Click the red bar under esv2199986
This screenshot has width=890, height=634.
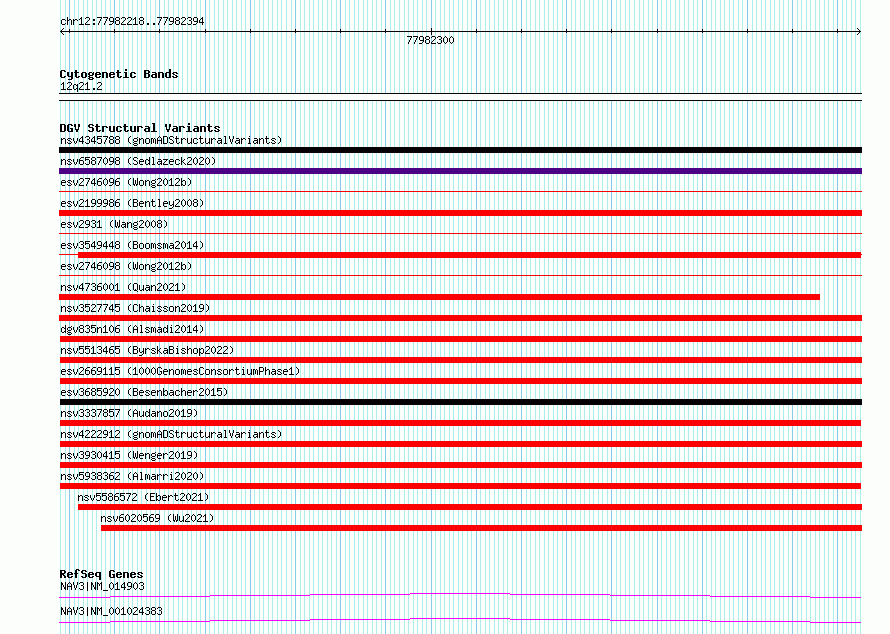coord(460,213)
